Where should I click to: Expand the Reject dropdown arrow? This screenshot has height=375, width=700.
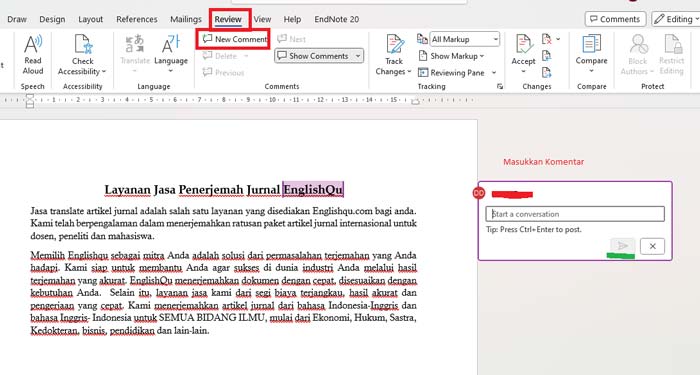coord(558,39)
